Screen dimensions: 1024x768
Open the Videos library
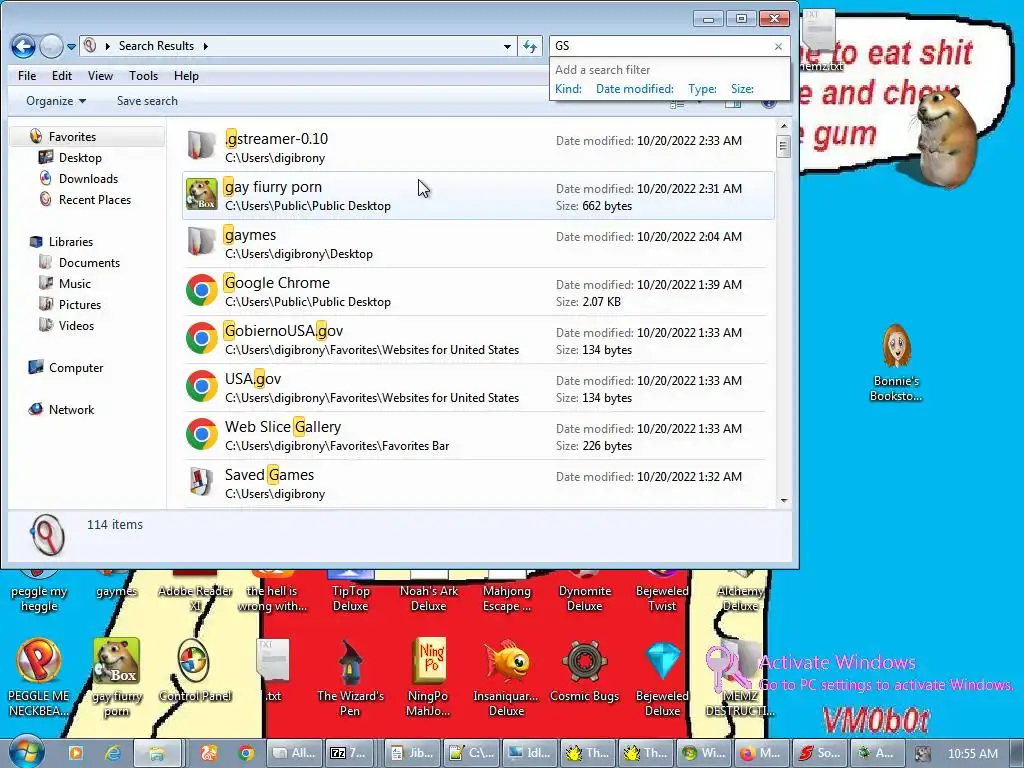(x=76, y=325)
